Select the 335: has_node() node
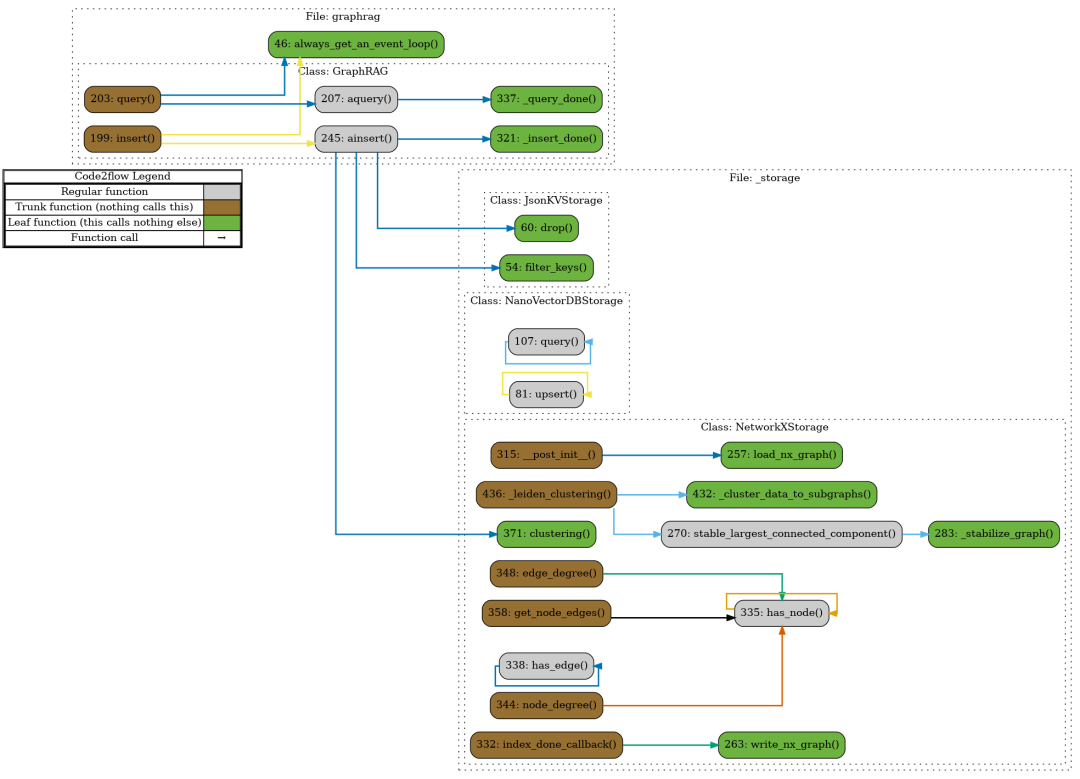 781,613
